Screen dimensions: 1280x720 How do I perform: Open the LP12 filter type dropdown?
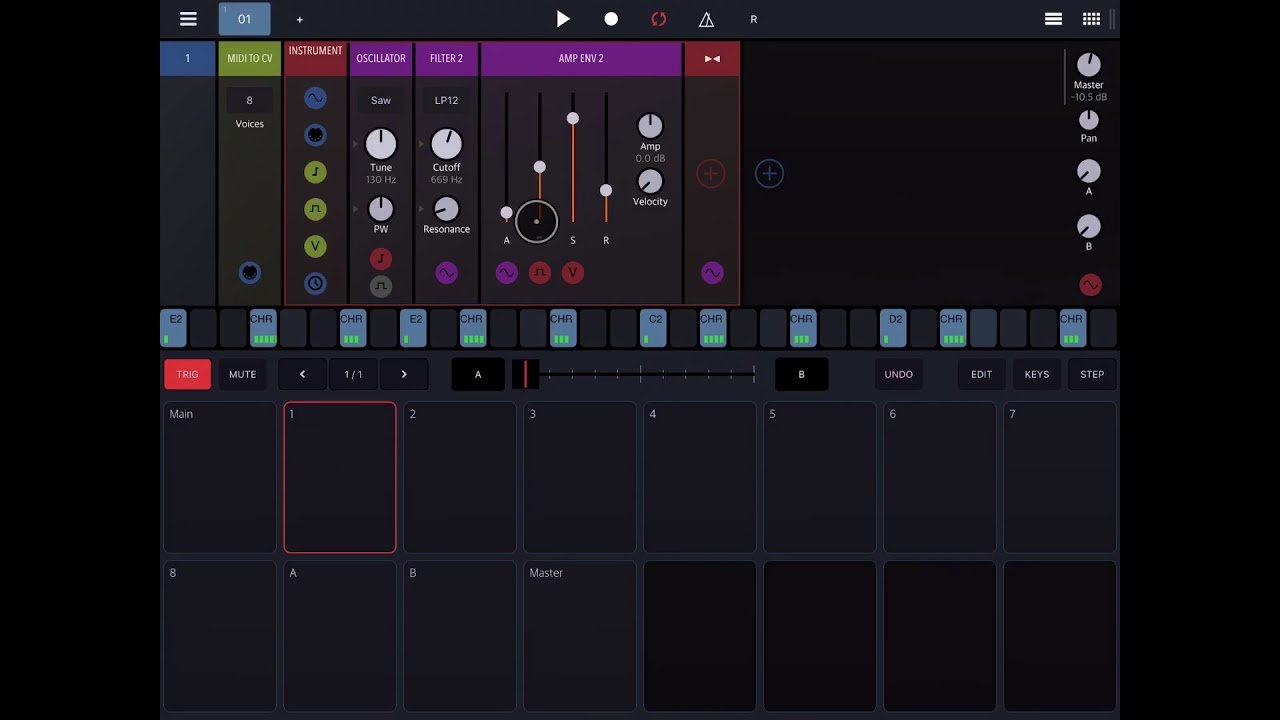click(446, 100)
